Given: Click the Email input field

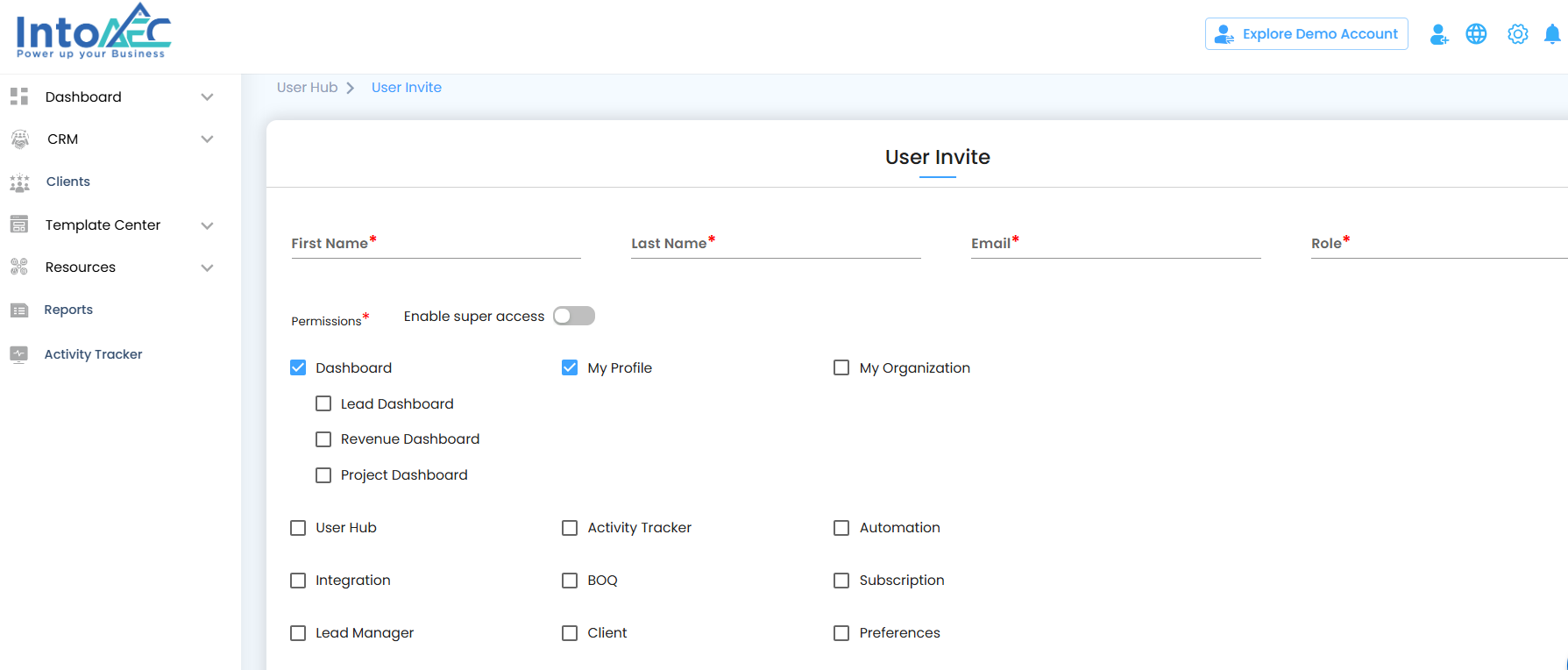Looking at the screenshot, I should [1115, 245].
